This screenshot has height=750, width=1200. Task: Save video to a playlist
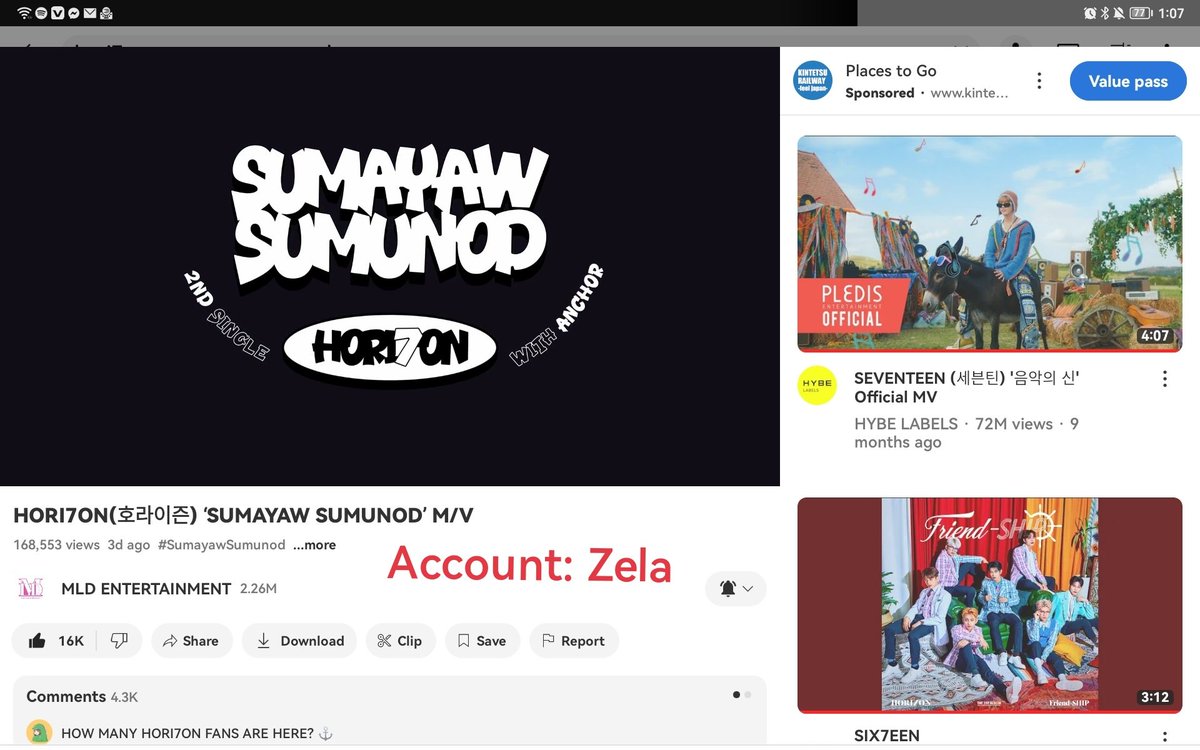[x=482, y=641]
